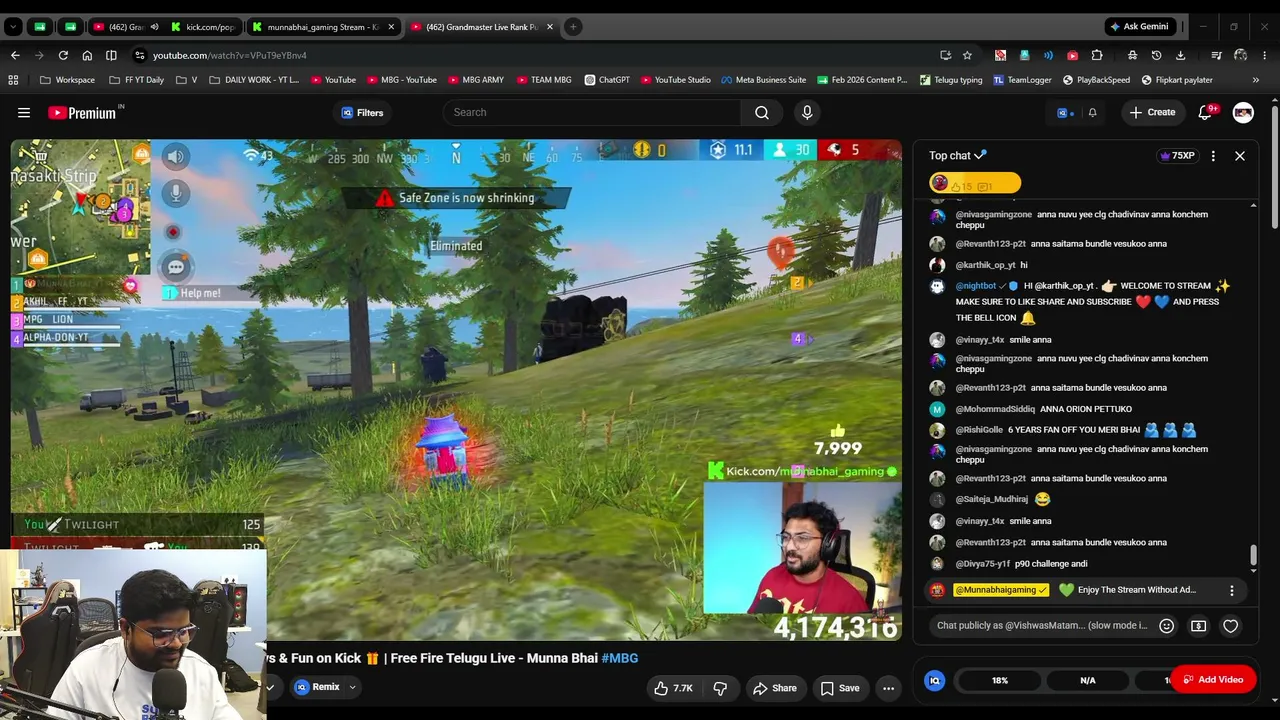Send a heart reaction in chat
1280x720 pixels.
point(1231,626)
